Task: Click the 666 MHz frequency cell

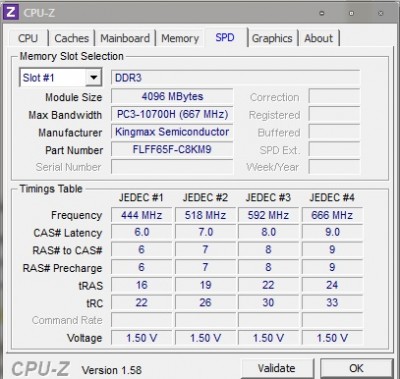Action: pyautogui.click(x=332, y=215)
